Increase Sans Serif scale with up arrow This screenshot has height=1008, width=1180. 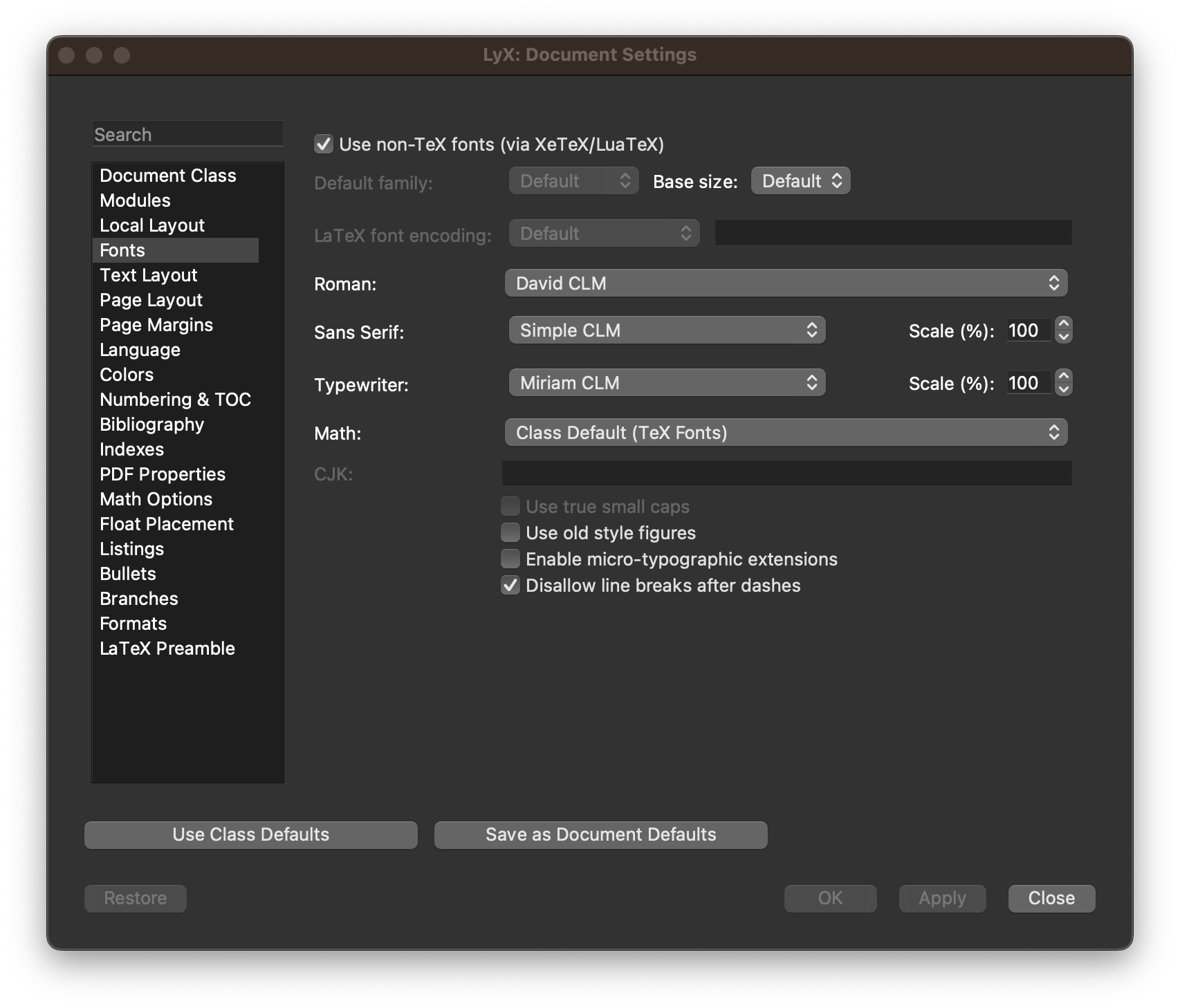coord(1064,324)
